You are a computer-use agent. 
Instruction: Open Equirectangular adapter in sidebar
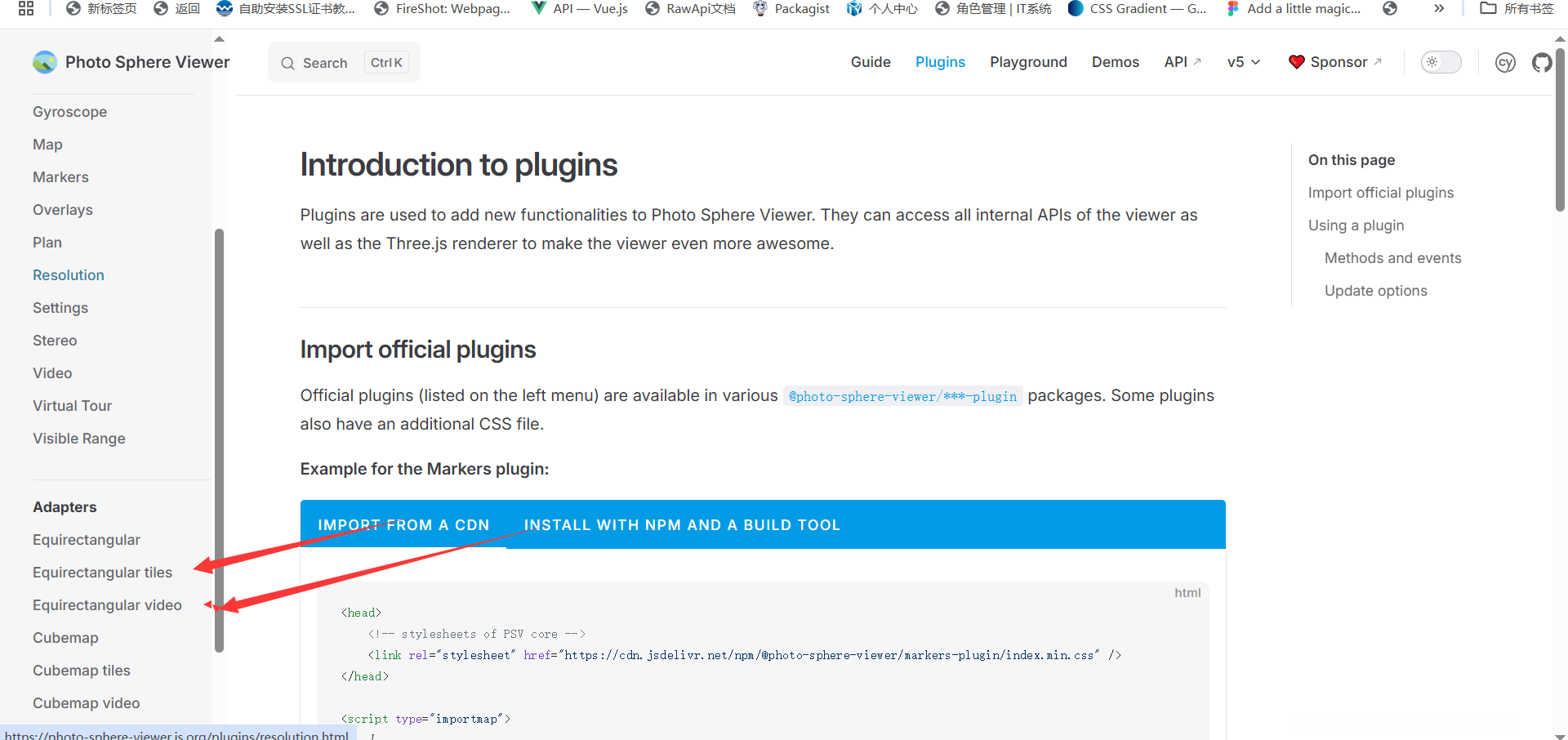tap(87, 540)
